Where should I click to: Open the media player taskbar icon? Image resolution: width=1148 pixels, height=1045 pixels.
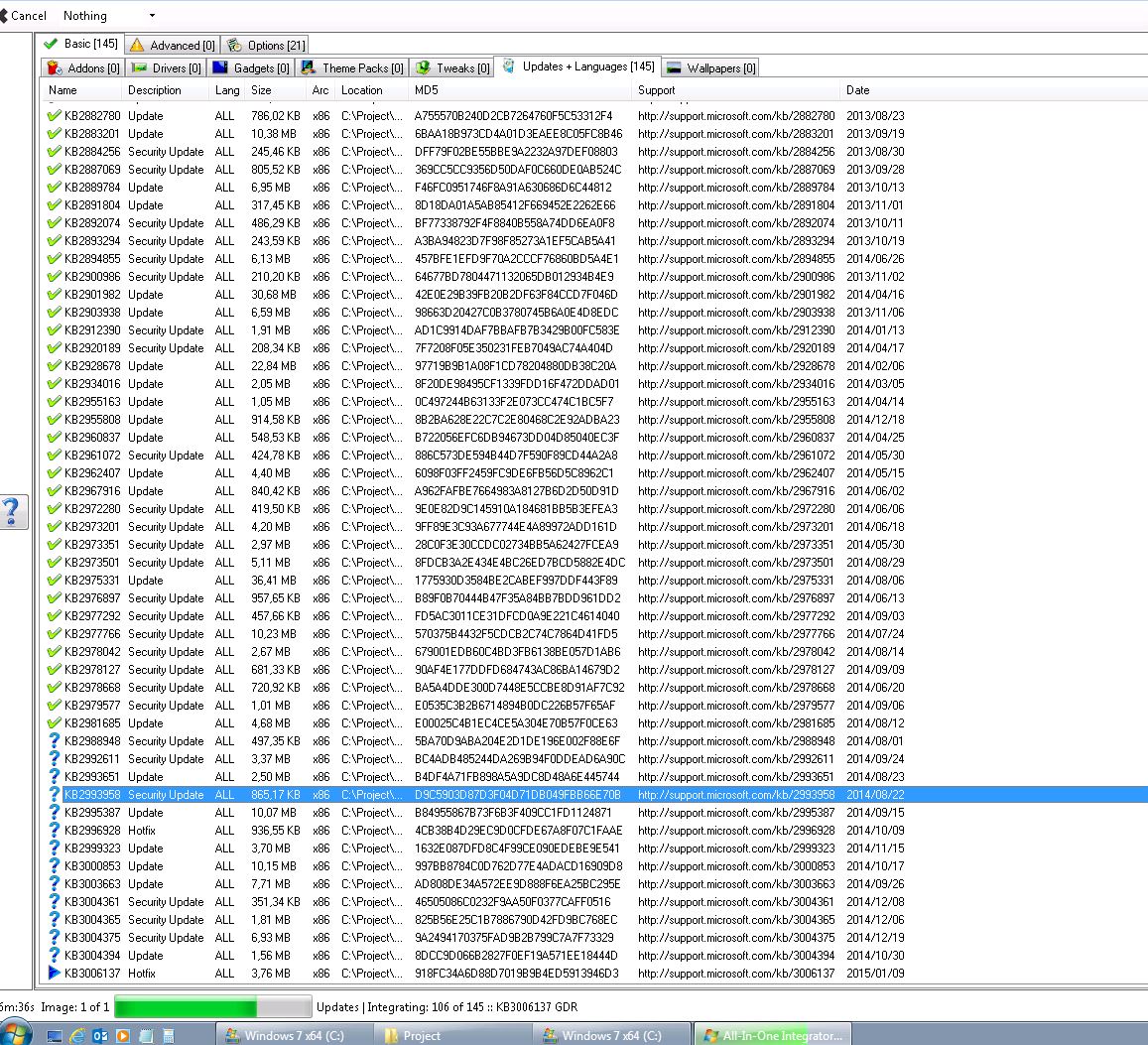point(123,1036)
